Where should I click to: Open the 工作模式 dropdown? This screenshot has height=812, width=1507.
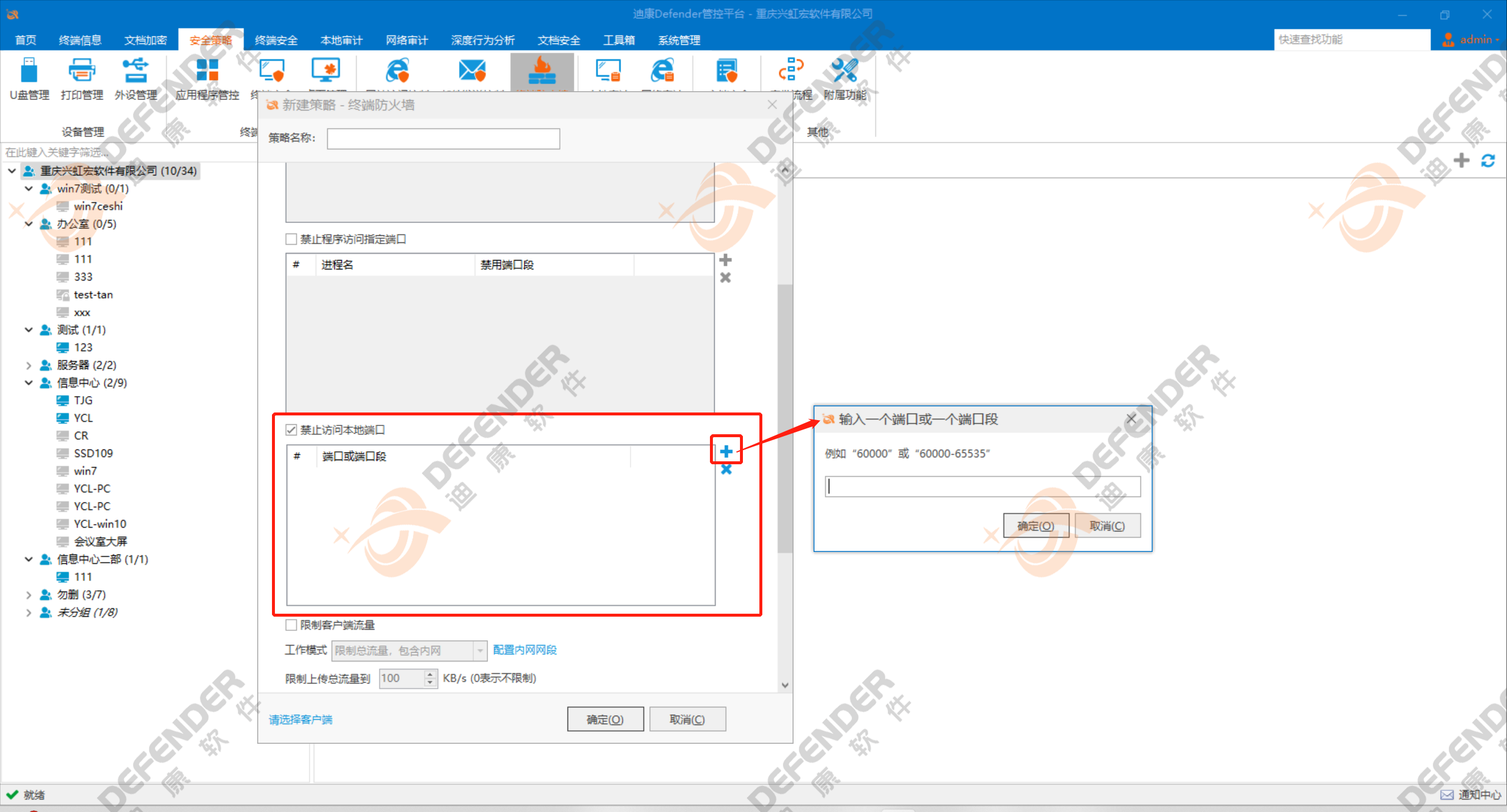[x=410, y=650]
